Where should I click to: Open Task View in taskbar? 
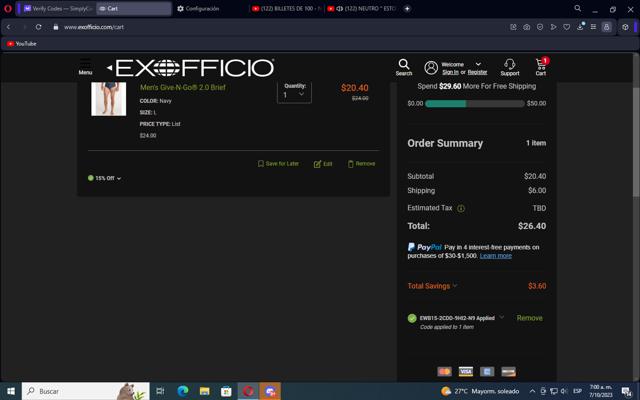tap(160, 391)
